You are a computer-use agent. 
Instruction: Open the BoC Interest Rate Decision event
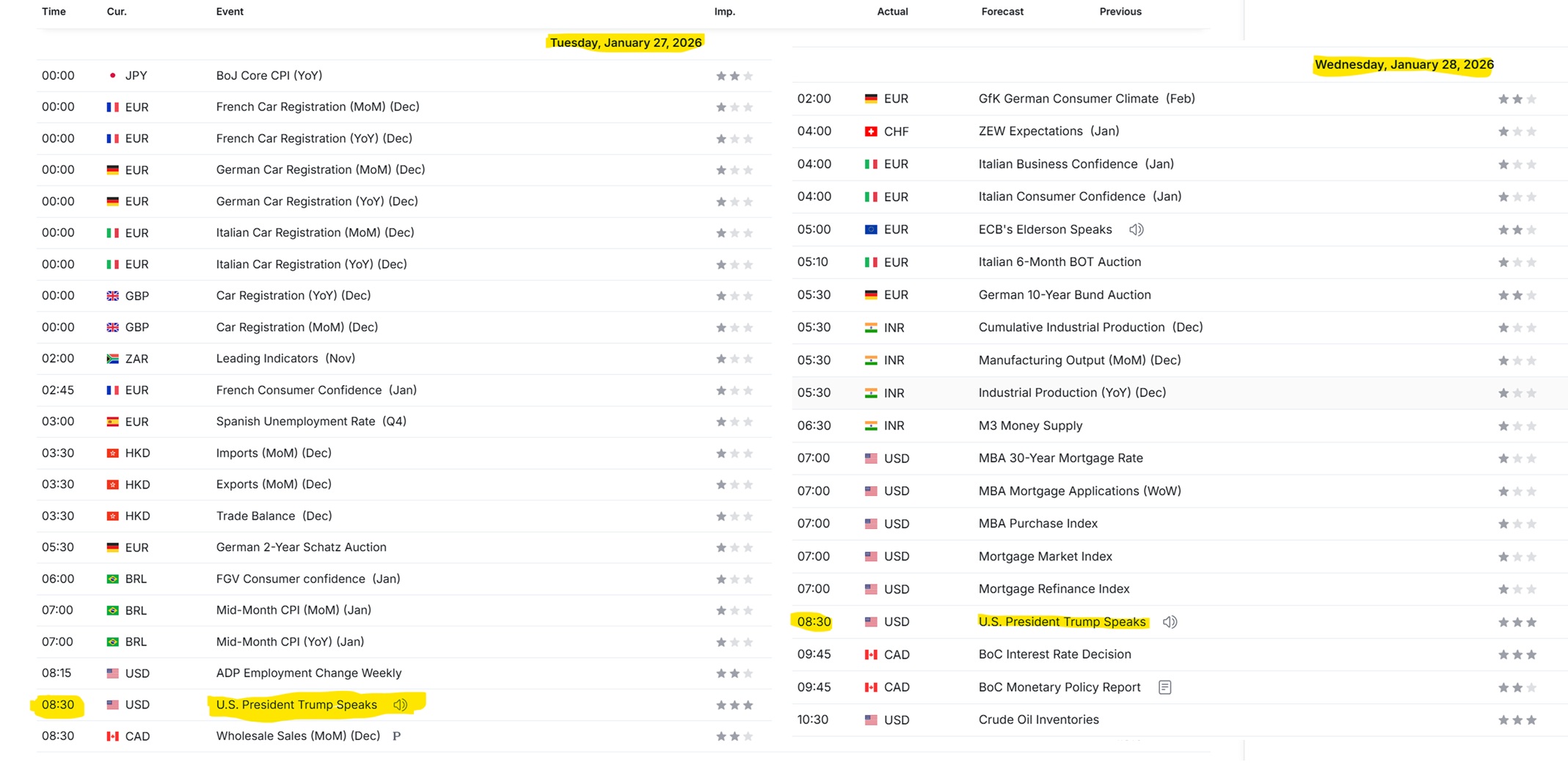1055,654
